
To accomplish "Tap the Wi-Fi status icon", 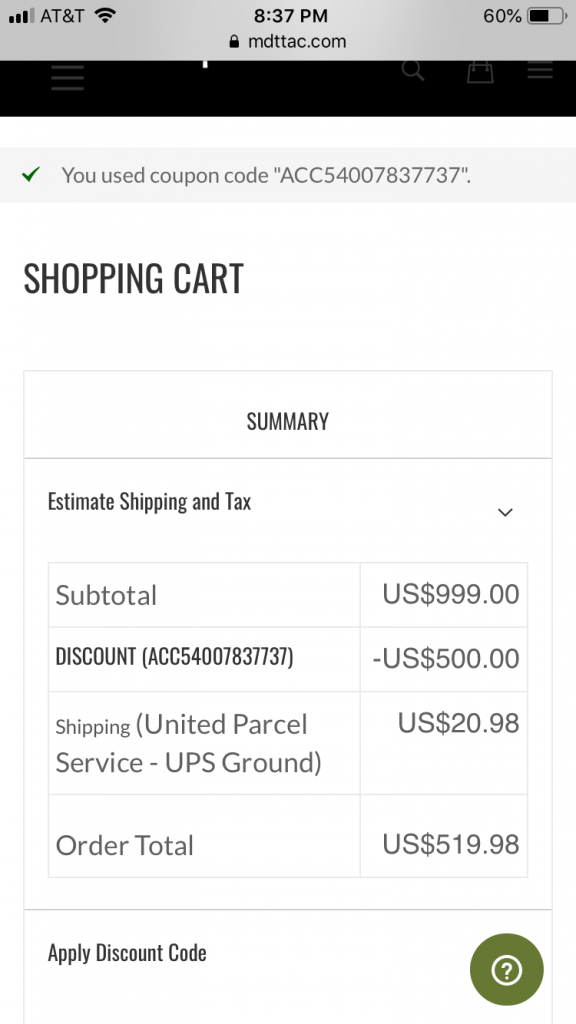I will click(x=104, y=15).
